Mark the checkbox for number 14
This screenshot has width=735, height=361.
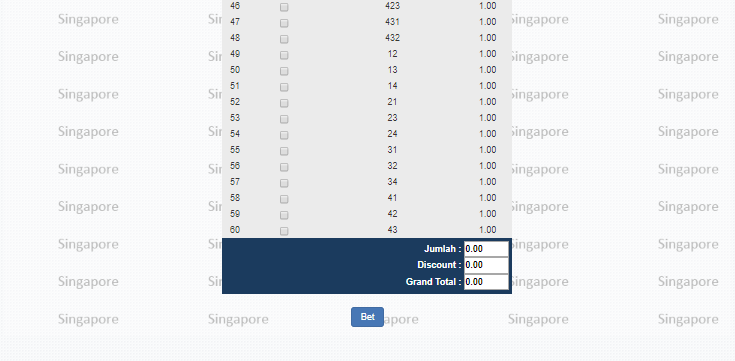[284, 87]
